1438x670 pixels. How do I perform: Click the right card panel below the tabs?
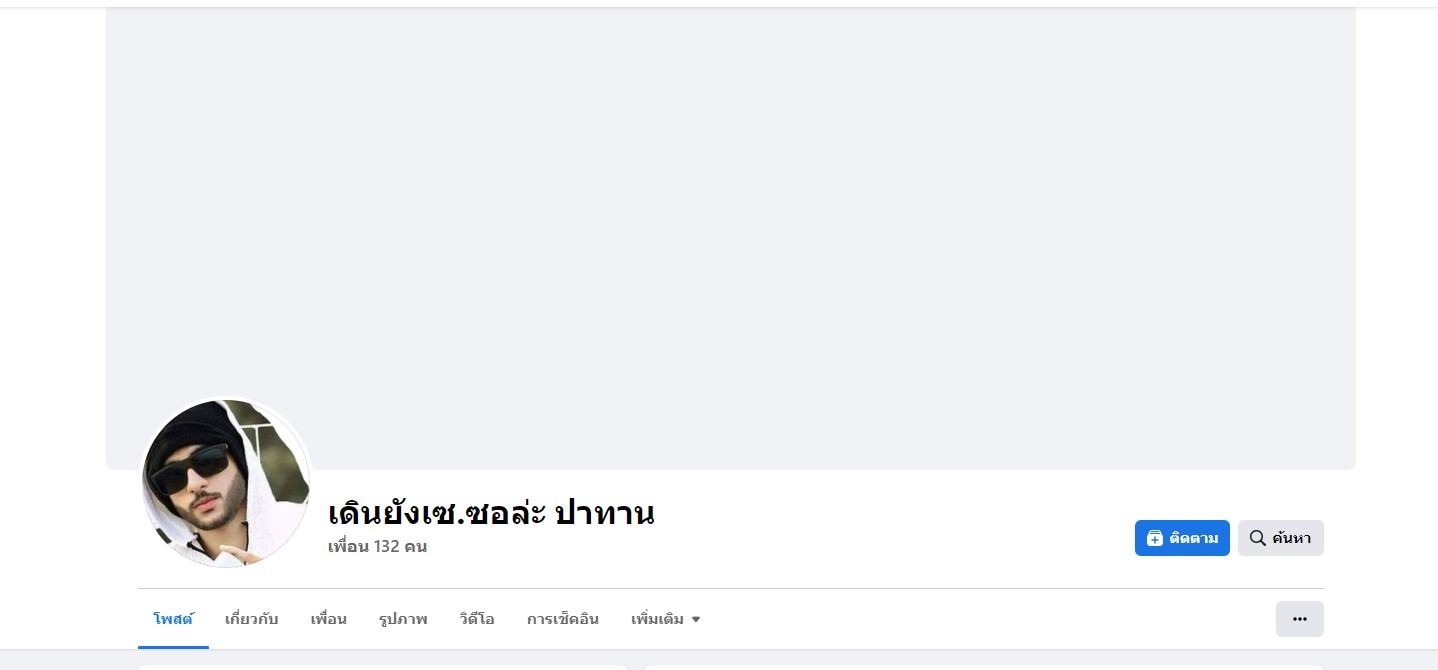point(983,667)
